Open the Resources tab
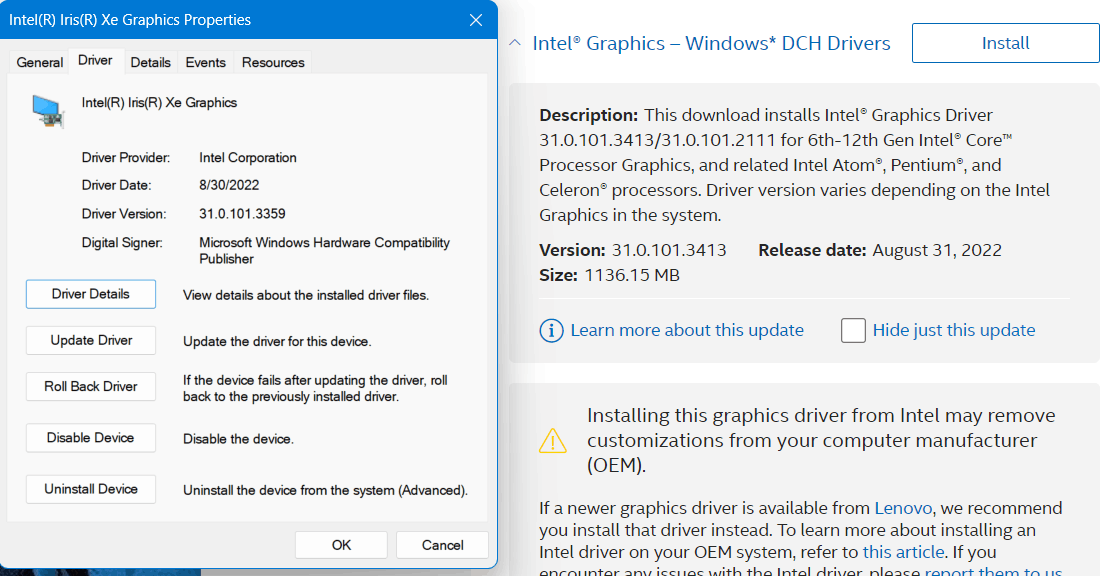 [x=273, y=62]
